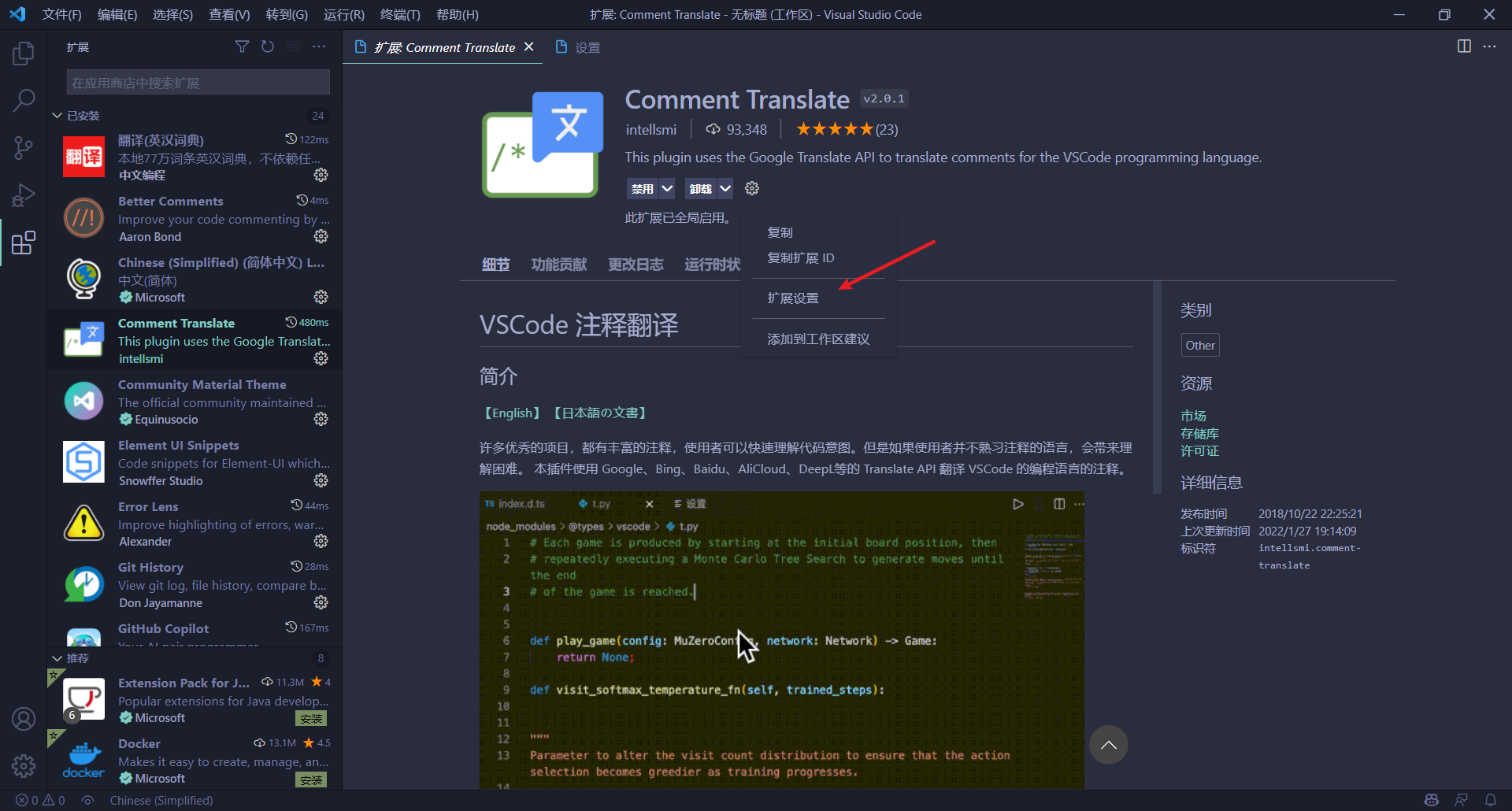The width and height of the screenshot is (1512, 811).
Task: Open gear for Chinese (Simplified) extension
Action: pos(321,297)
